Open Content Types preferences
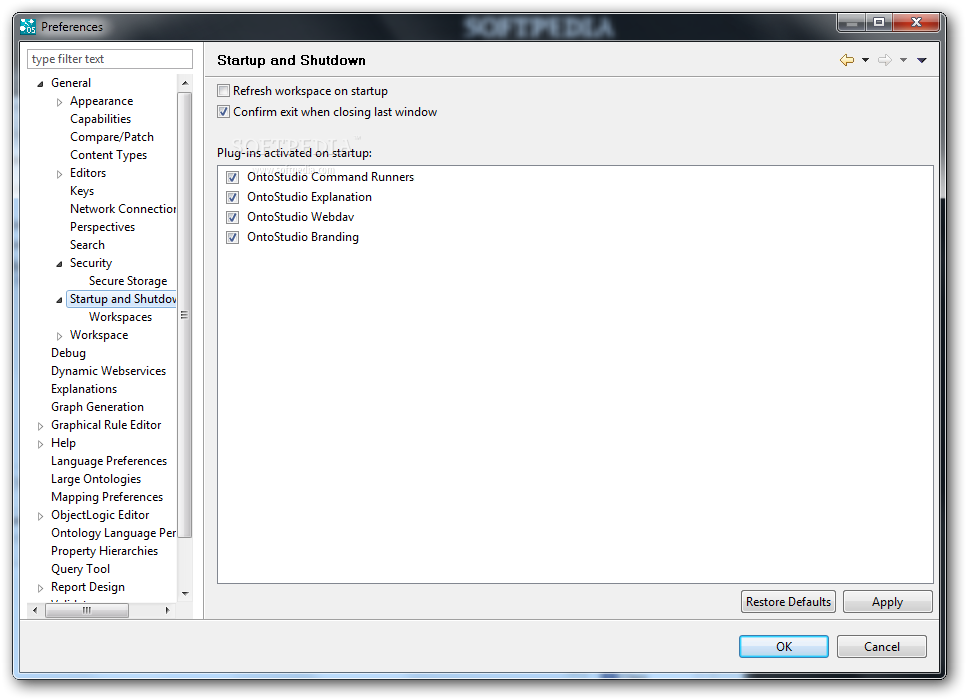 coord(109,155)
